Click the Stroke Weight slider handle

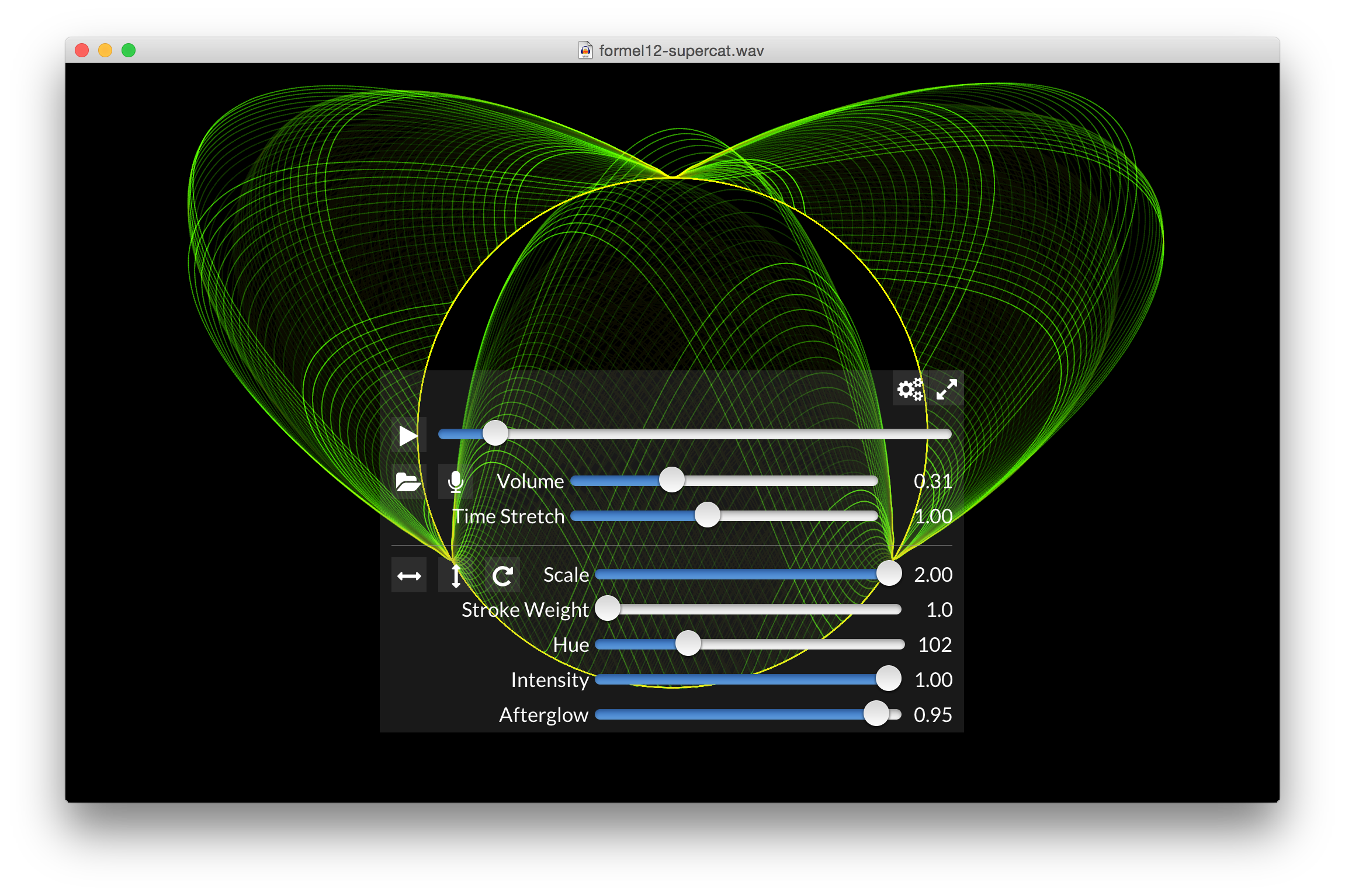(x=608, y=609)
